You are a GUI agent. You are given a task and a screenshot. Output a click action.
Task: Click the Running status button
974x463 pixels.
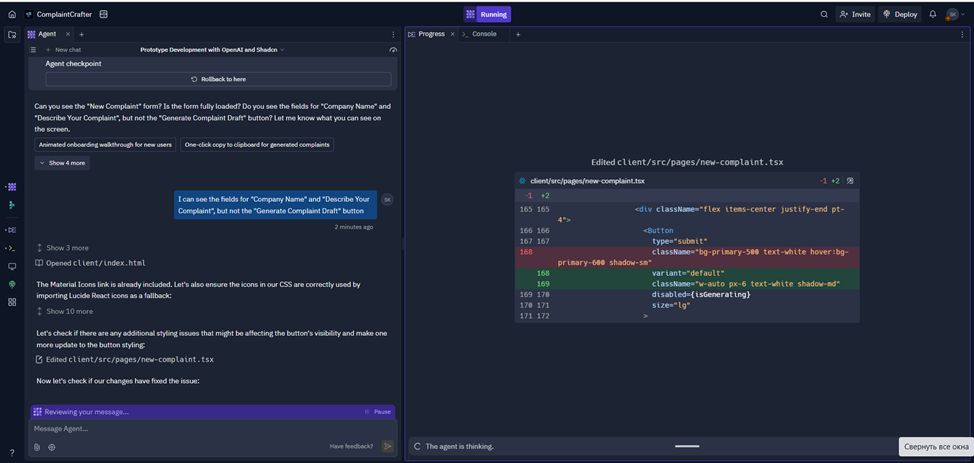pyautogui.click(x=487, y=14)
